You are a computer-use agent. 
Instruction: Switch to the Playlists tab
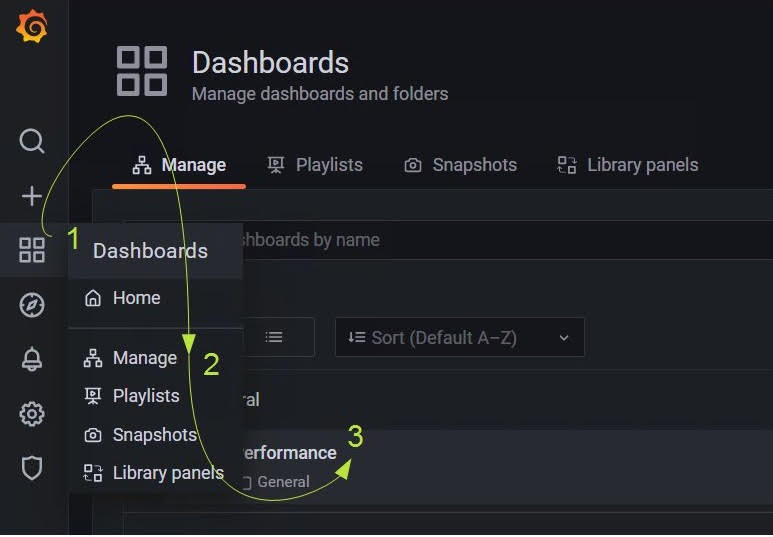[x=315, y=165]
